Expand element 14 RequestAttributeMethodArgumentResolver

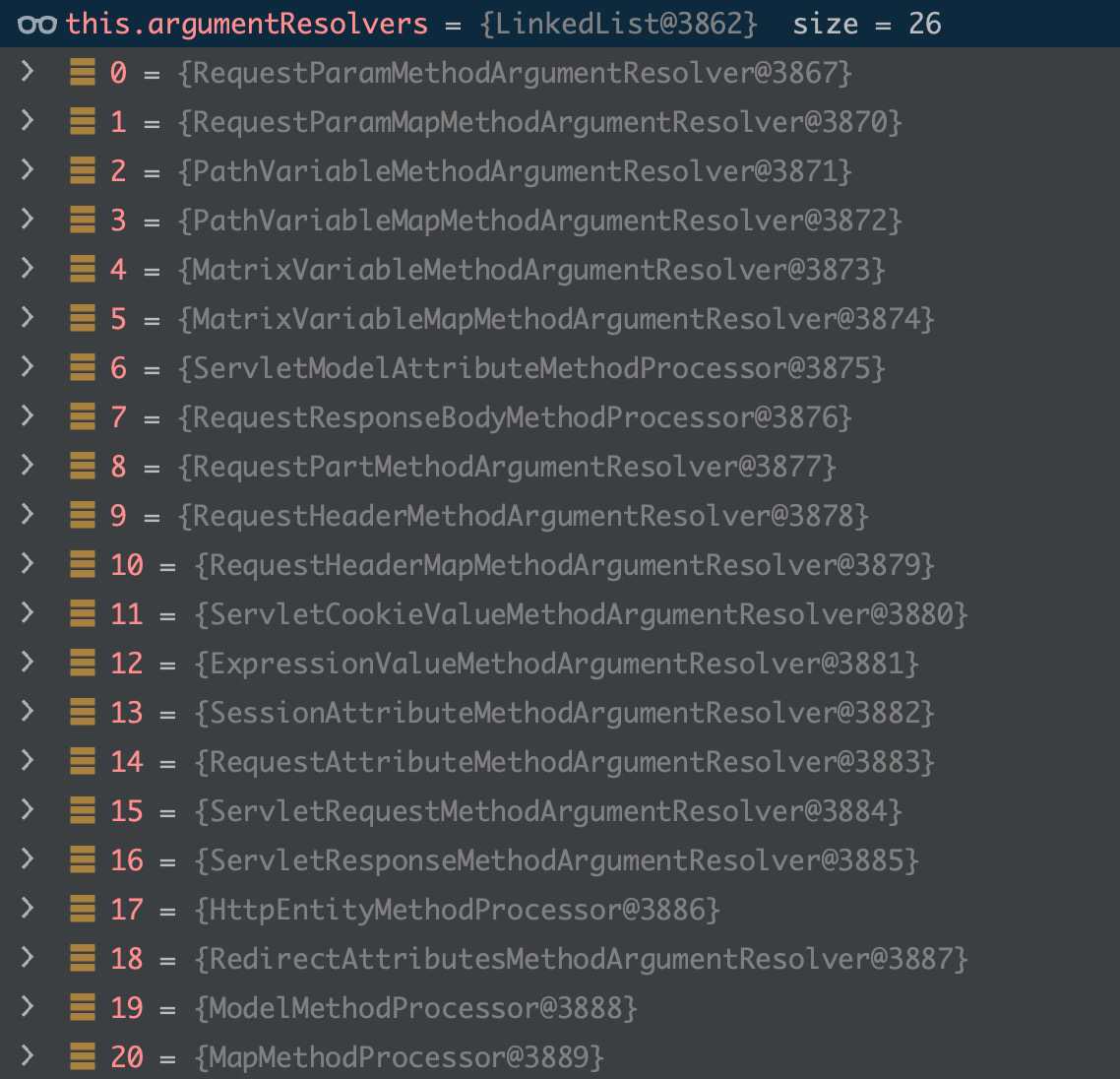click(x=28, y=760)
